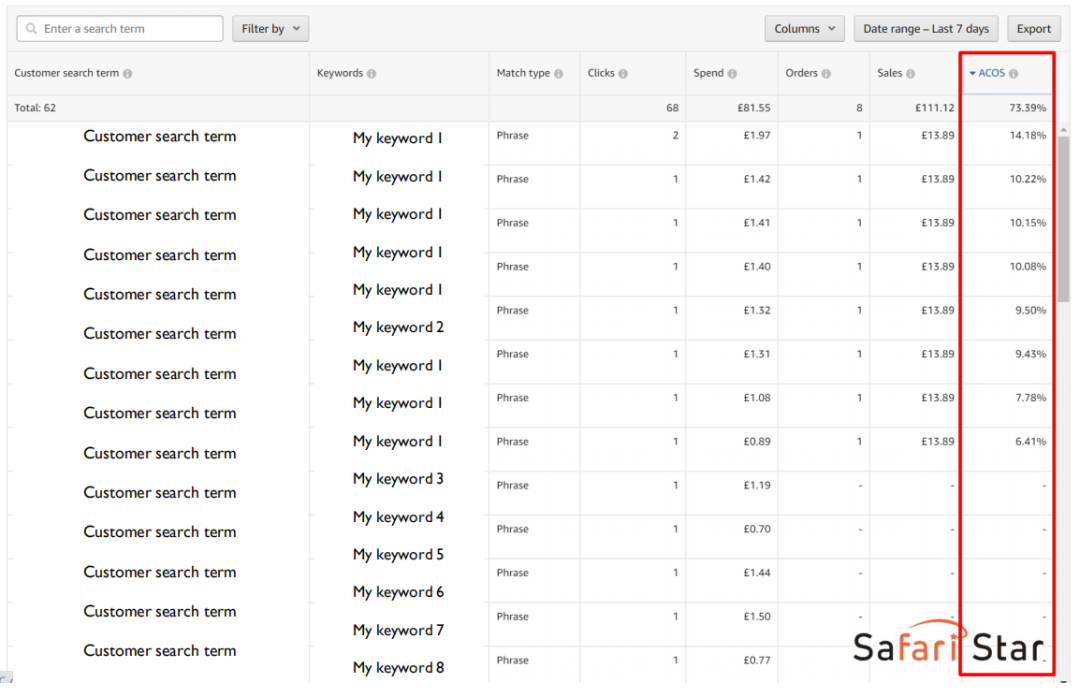Select the My keyword 2 cell
1080x697 pixels.
click(x=398, y=327)
